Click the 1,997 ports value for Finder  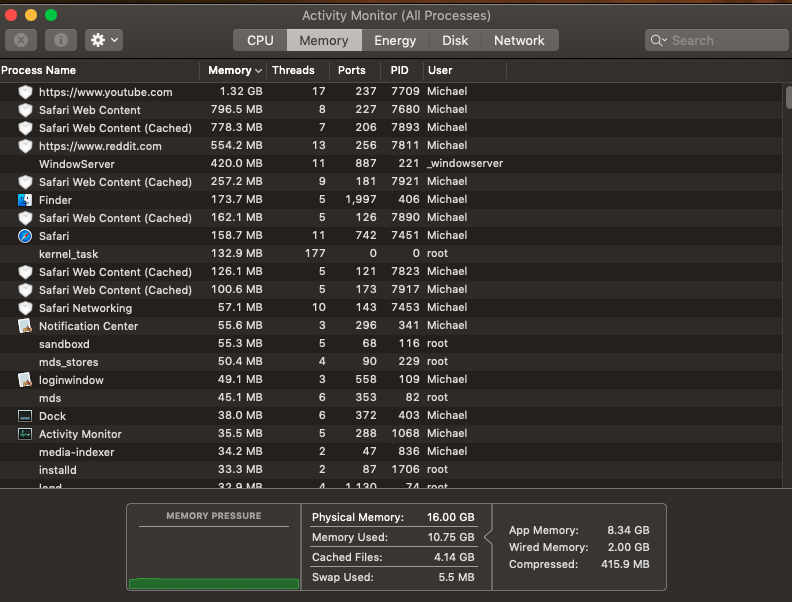(361, 199)
